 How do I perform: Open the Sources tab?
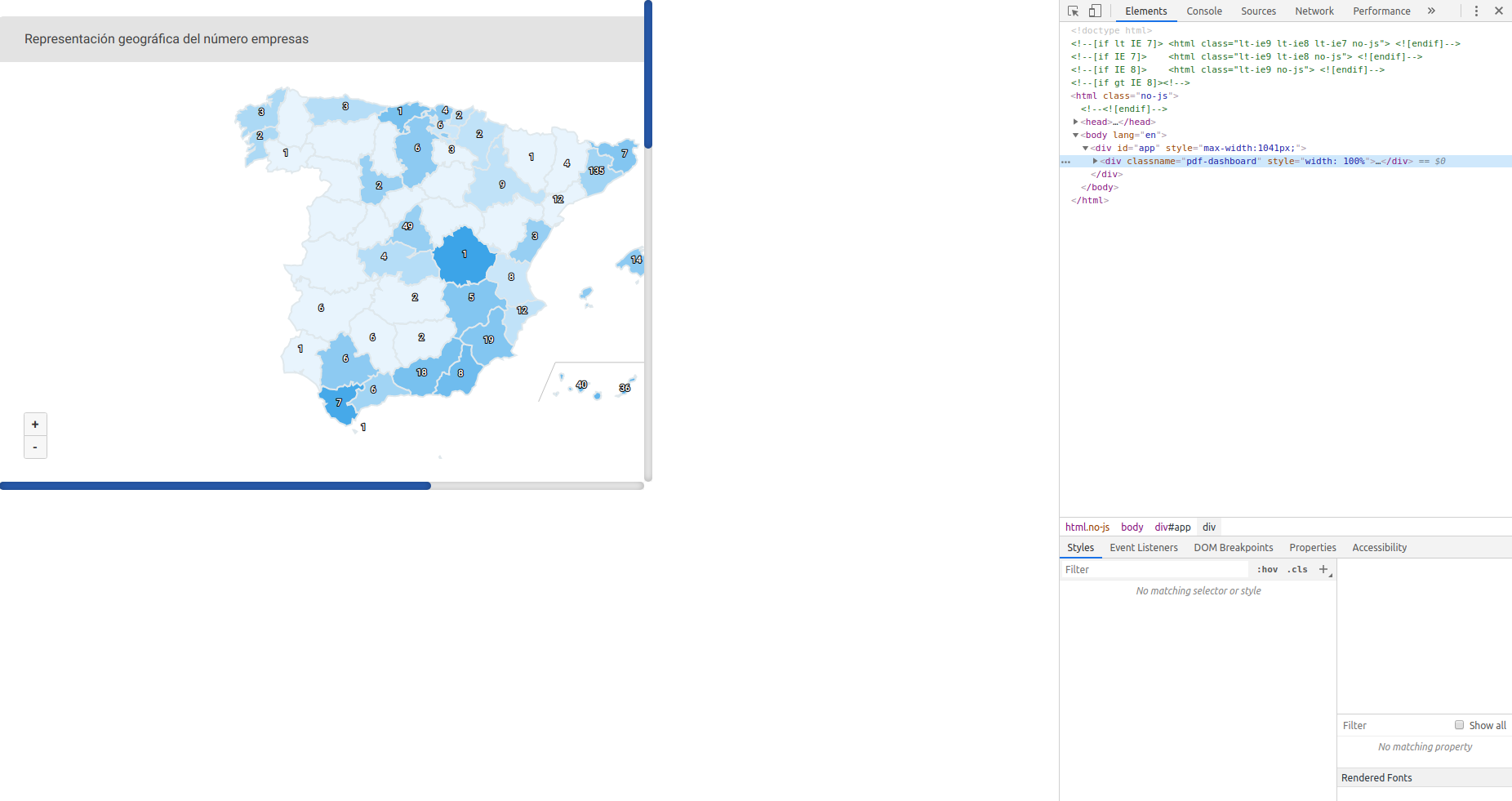(1258, 11)
